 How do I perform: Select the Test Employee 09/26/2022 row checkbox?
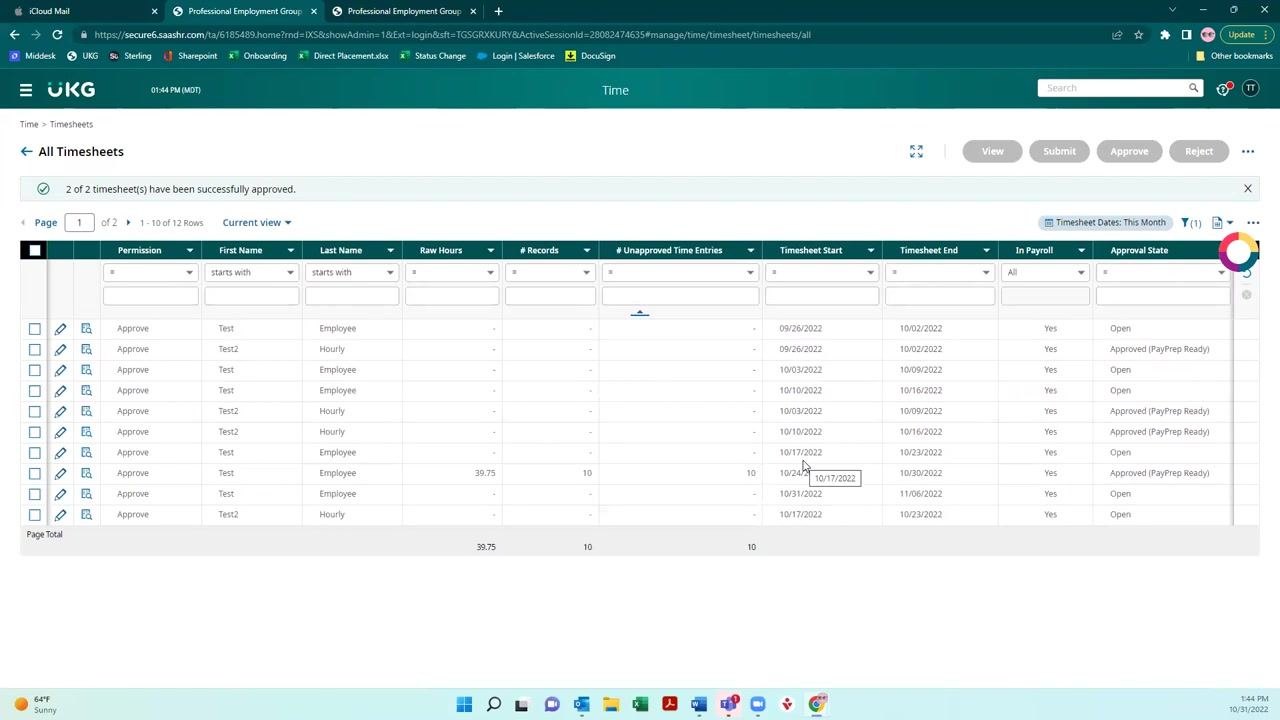click(35, 329)
